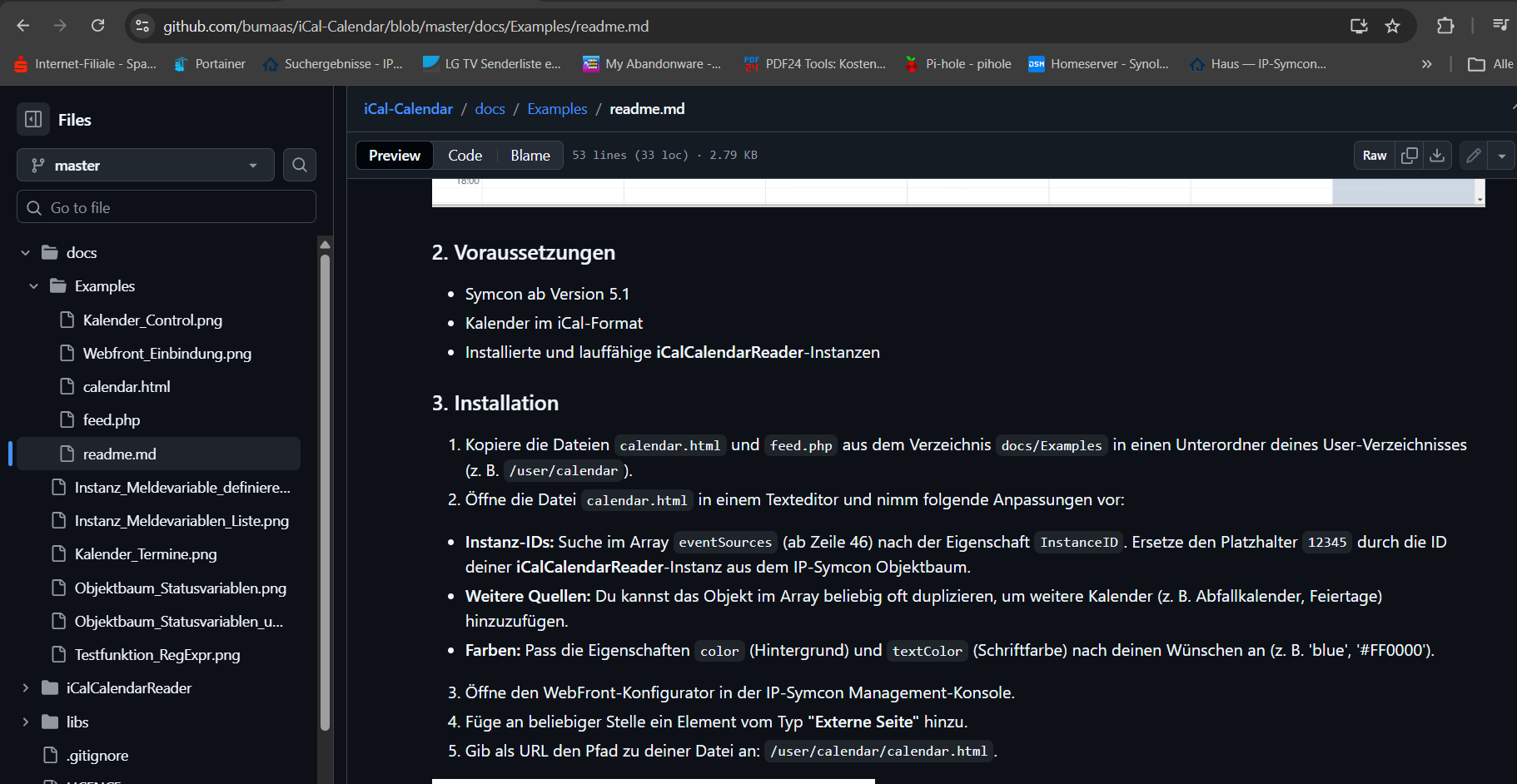The height and width of the screenshot is (784, 1517).
Task: Click the pencil edit file icon
Action: pos(1474,156)
